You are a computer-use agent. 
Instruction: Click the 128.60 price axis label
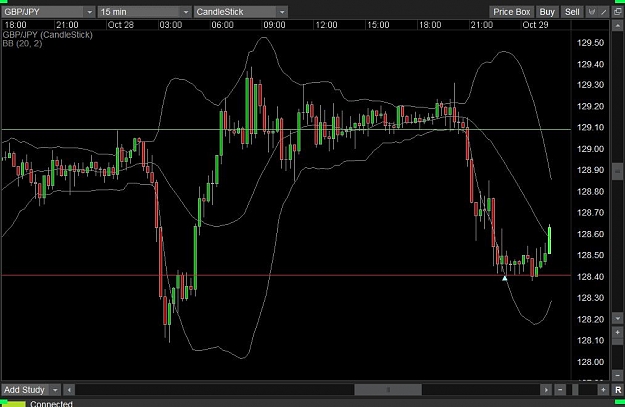pos(590,234)
